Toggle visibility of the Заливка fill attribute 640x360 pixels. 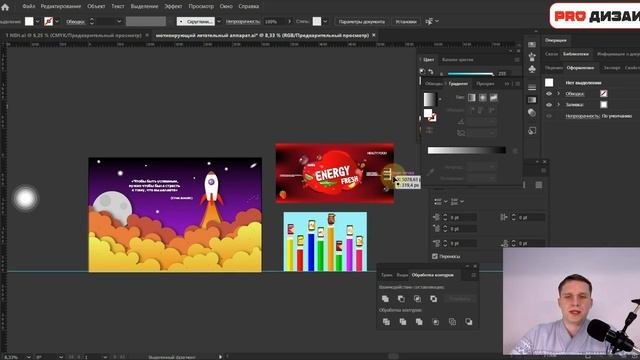coord(549,105)
